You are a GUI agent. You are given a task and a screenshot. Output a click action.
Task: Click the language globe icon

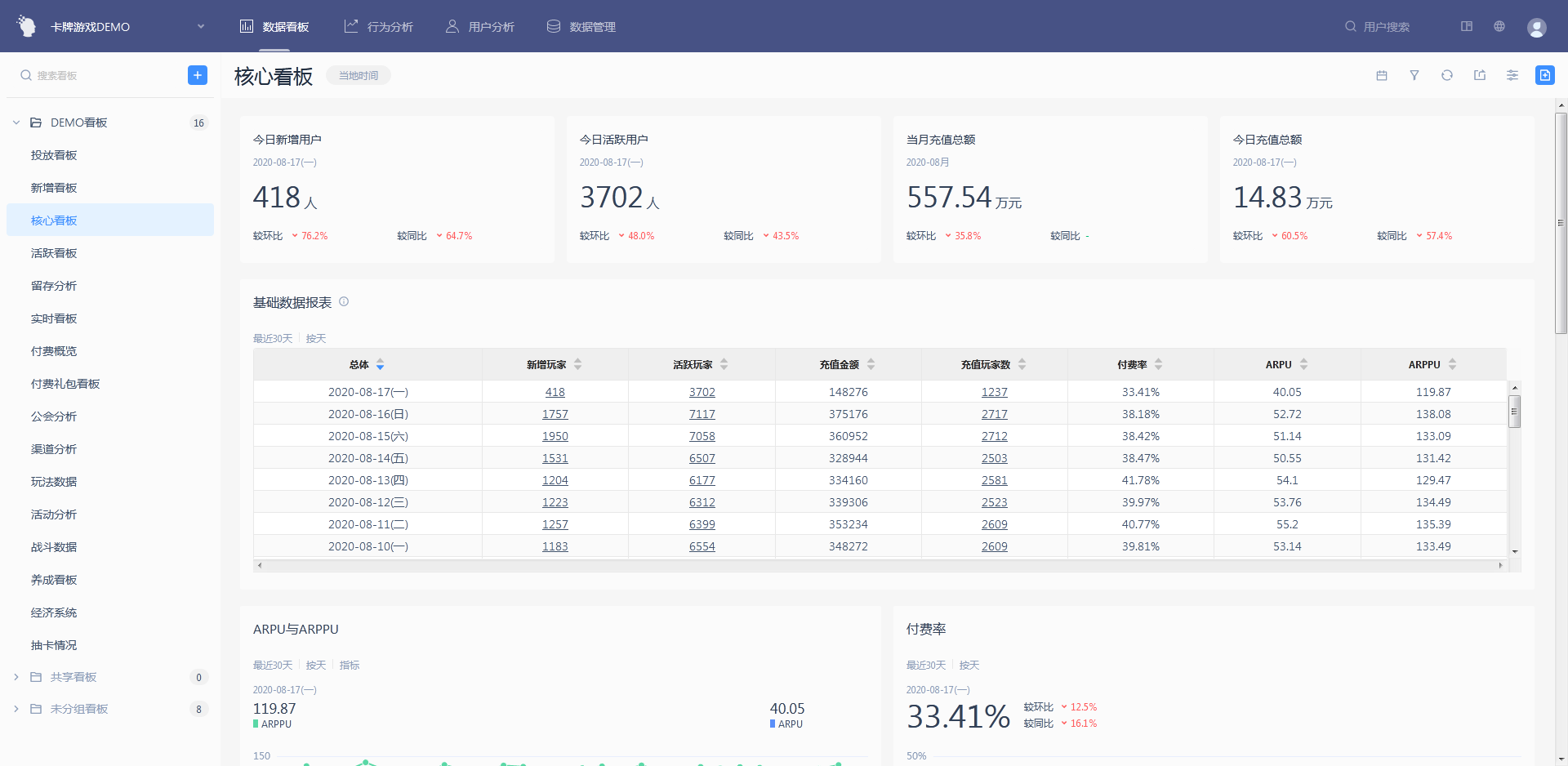click(1499, 26)
